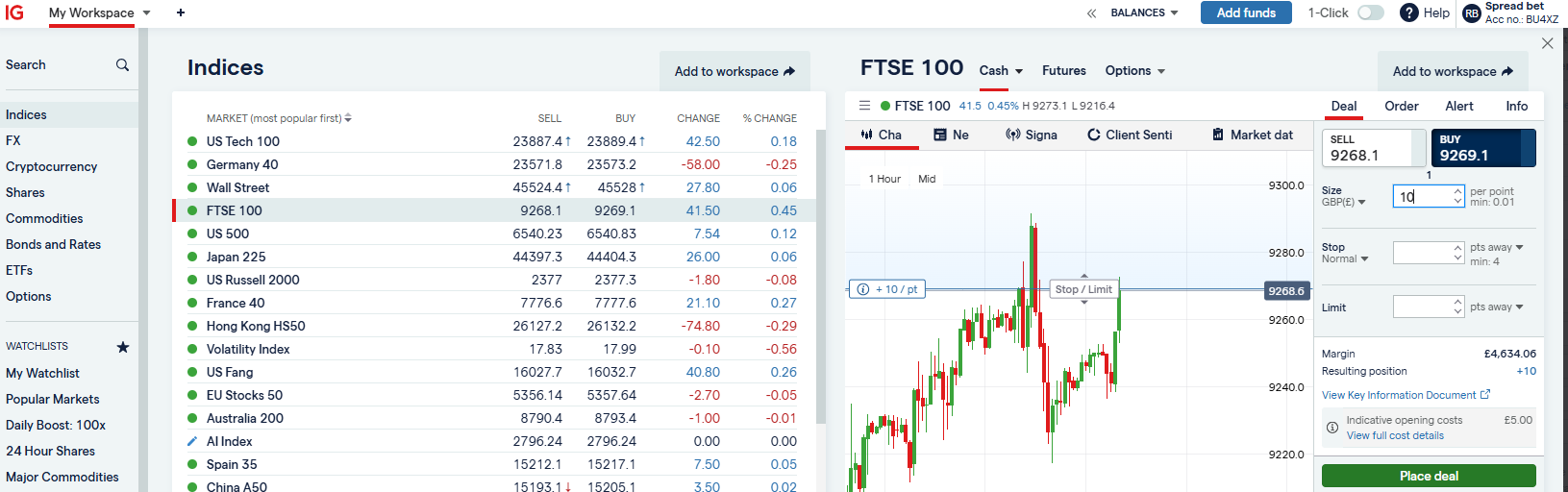The height and width of the screenshot is (492, 1568).
Task: Switch to the Alert tab
Action: tap(1459, 106)
